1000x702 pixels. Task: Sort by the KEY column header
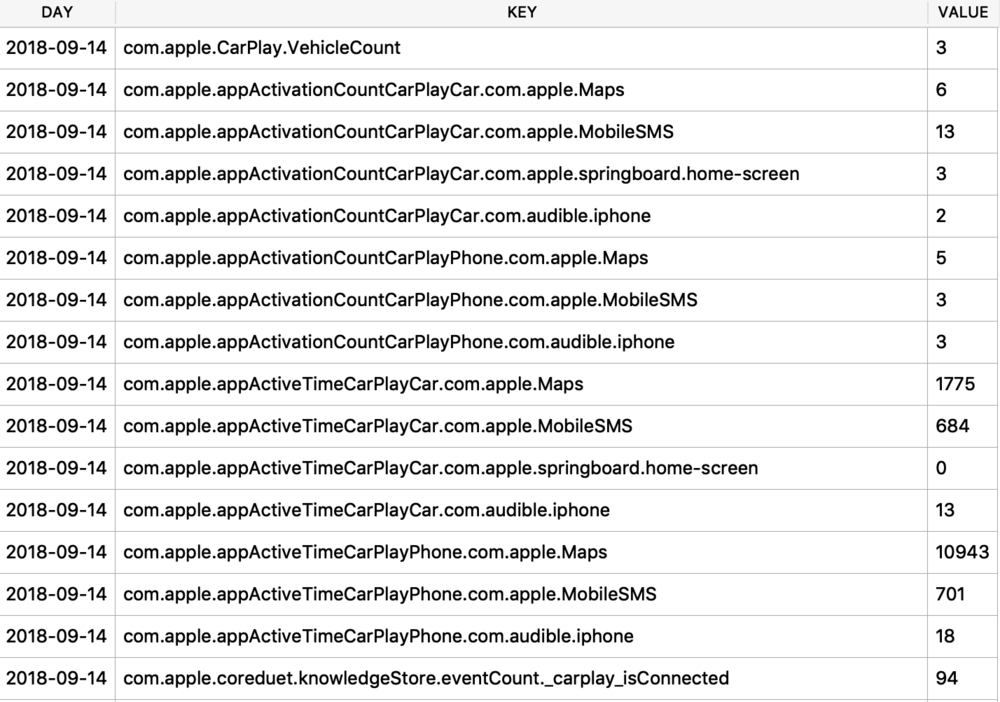click(521, 12)
